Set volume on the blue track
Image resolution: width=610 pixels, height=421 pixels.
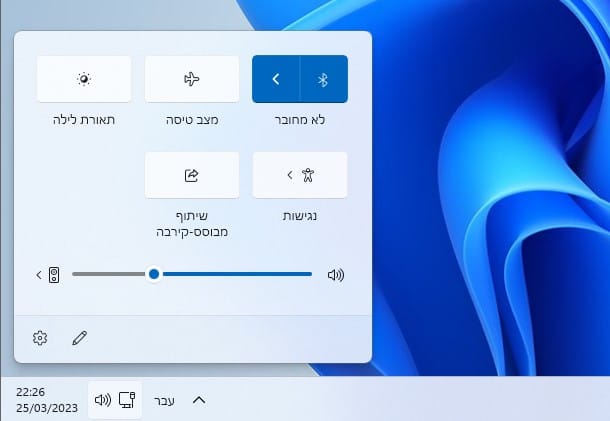[237, 274]
